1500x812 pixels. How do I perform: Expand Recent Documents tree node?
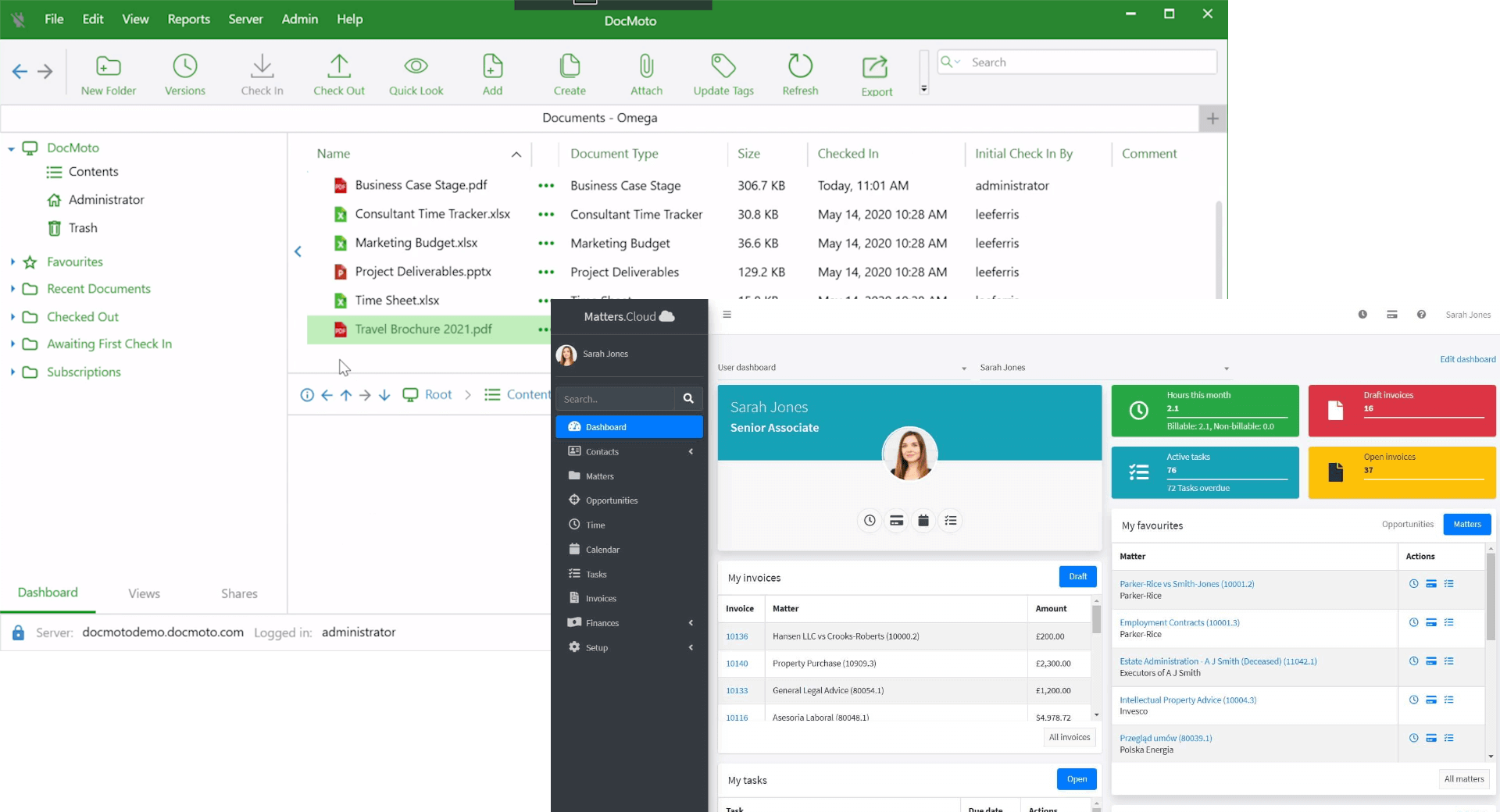[12, 289]
